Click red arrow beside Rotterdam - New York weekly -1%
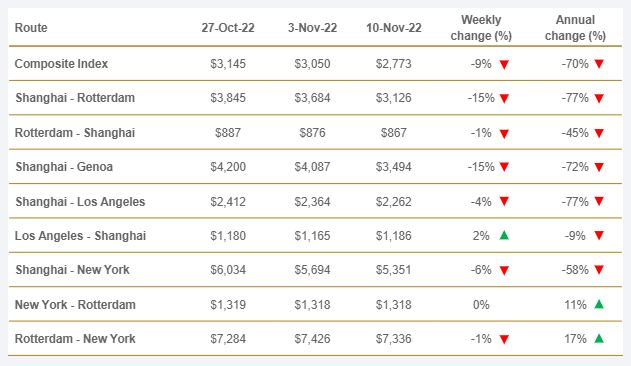Image resolution: width=631 pixels, height=366 pixels. point(504,339)
